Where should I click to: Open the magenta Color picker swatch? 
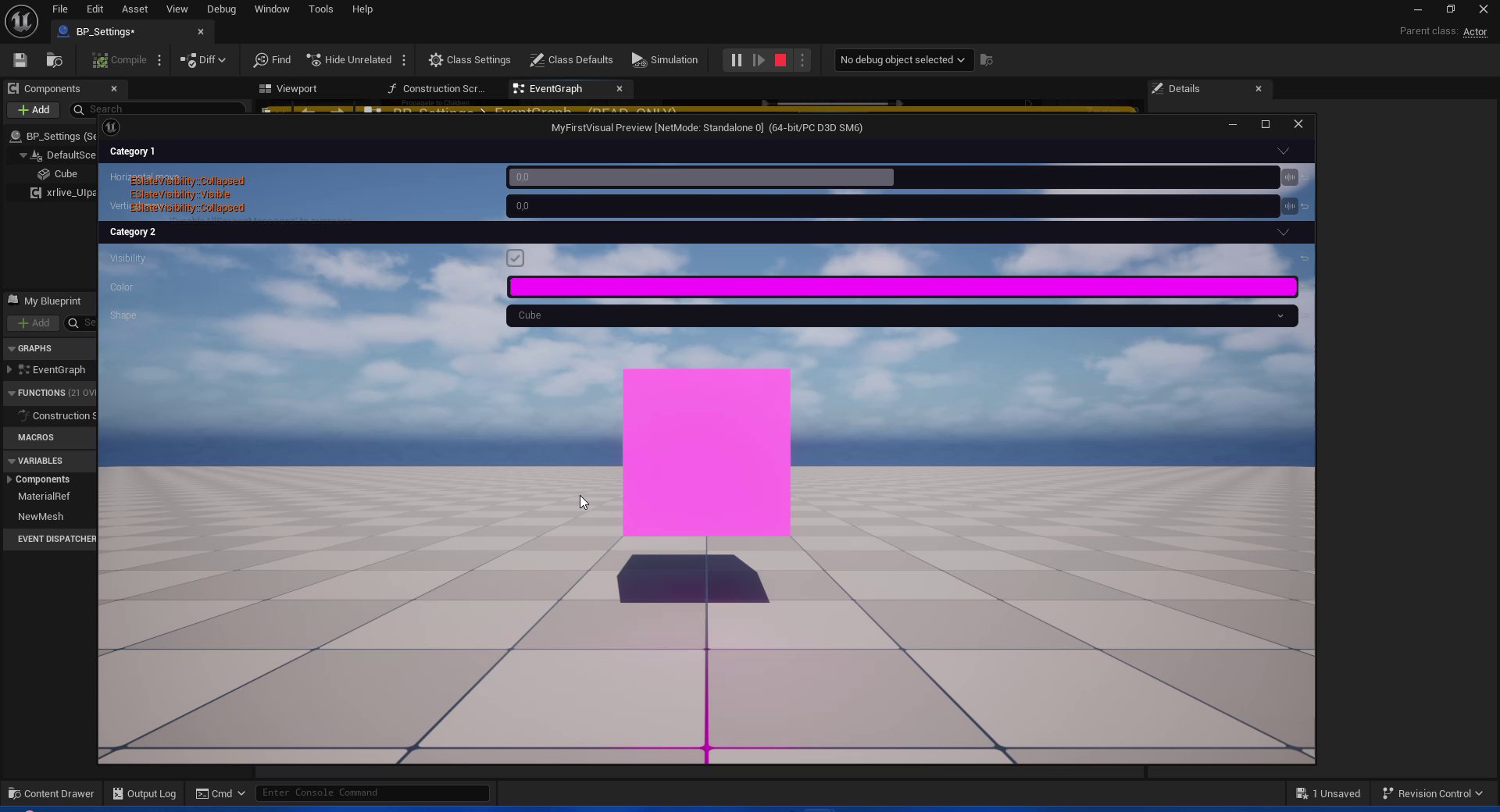pyautogui.click(x=902, y=287)
